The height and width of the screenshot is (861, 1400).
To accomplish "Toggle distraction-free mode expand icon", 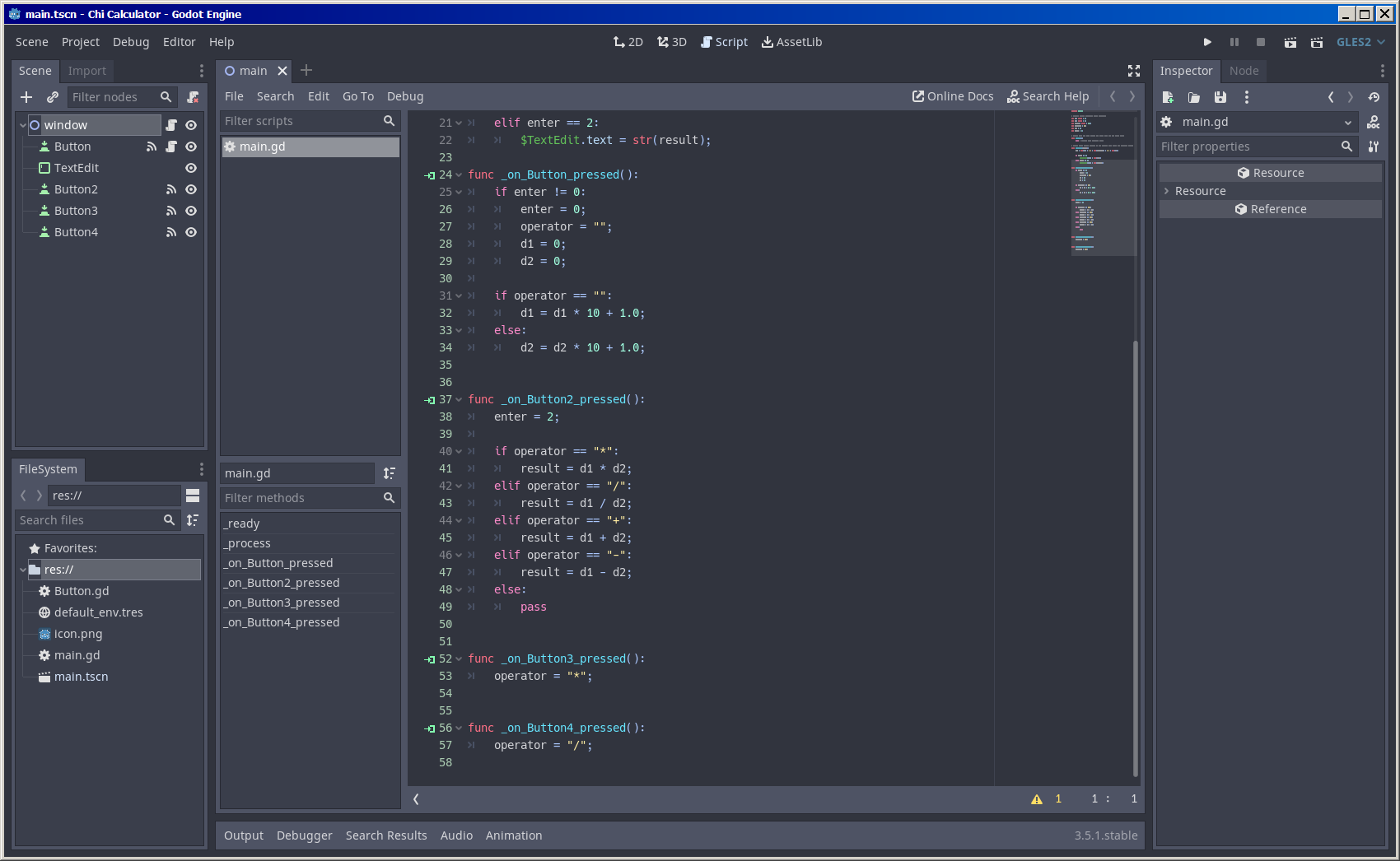I will coord(1134,71).
